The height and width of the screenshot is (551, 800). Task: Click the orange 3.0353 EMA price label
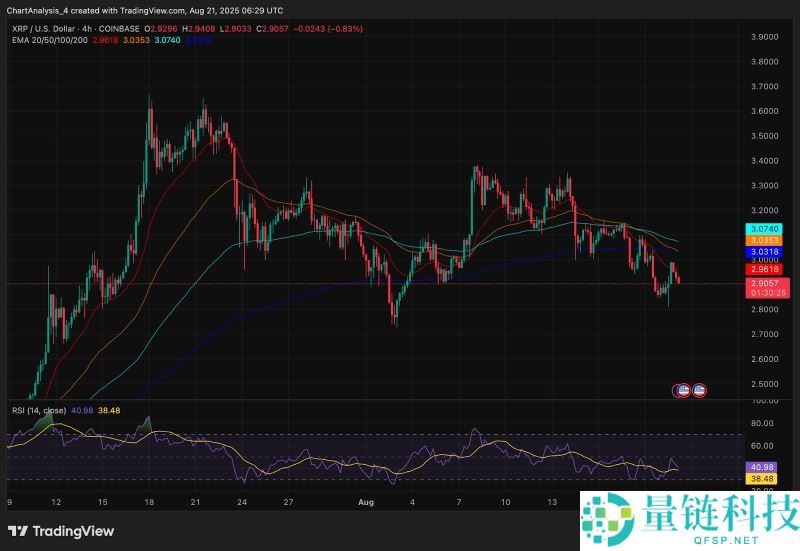click(x=766, y=240)
